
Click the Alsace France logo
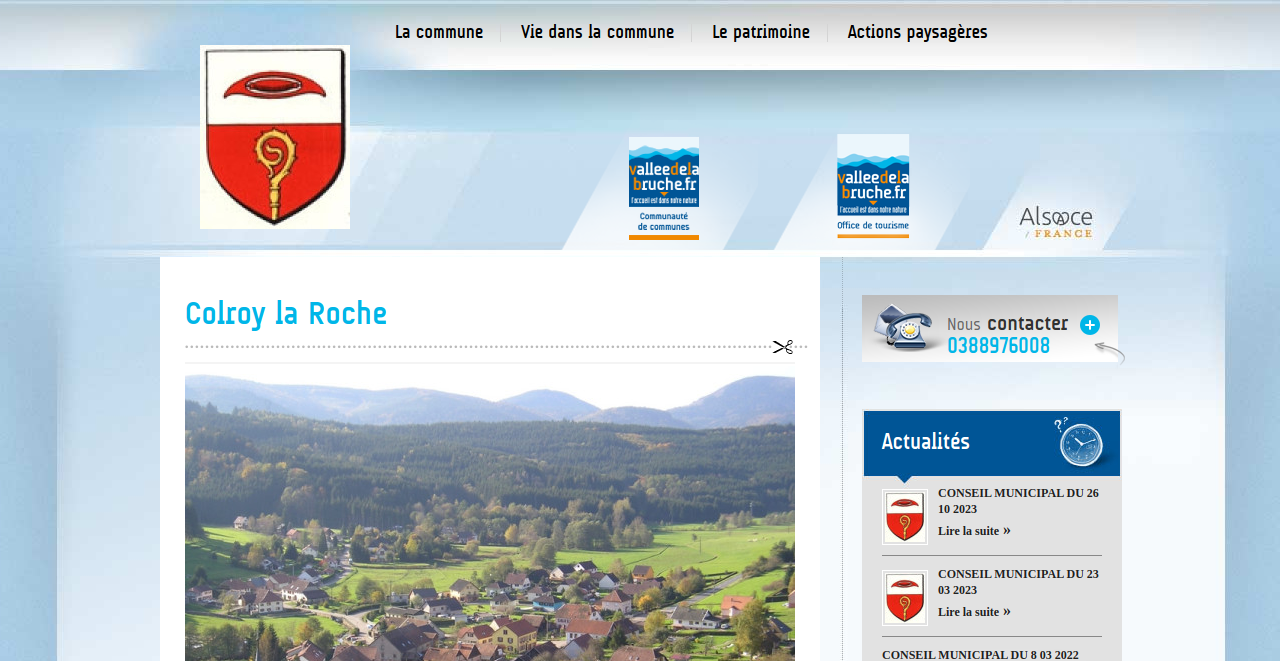1056,221
